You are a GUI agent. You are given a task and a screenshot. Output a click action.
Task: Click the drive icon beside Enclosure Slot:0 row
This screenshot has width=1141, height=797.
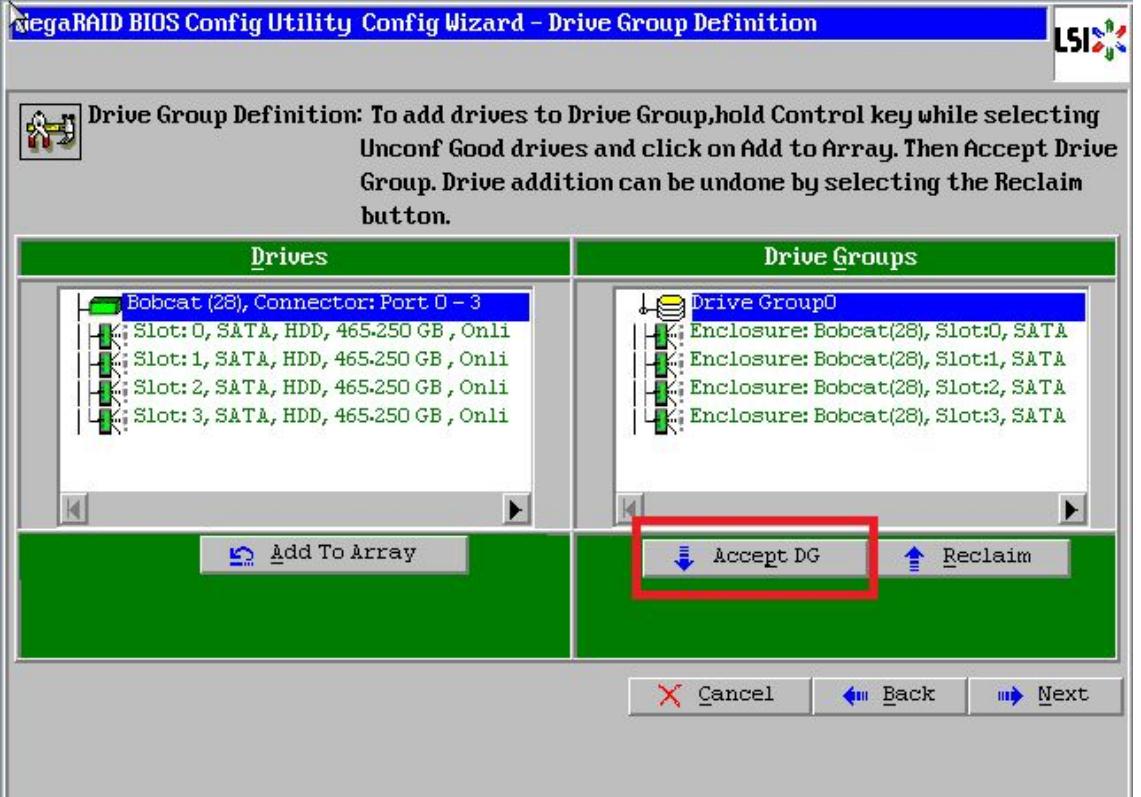pos(664,335)
